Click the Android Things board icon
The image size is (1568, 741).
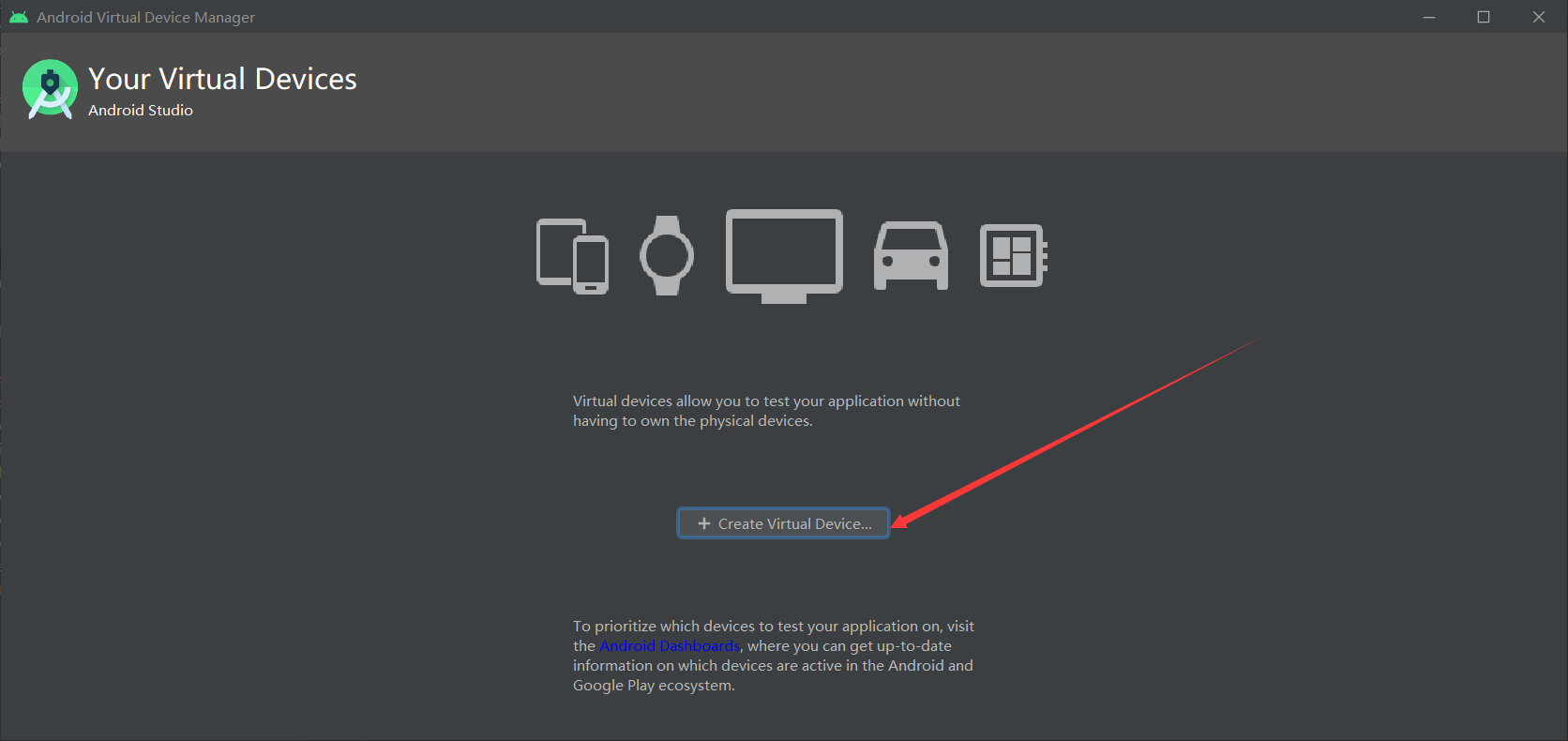pyautogui.click(x=1014, y=255)
